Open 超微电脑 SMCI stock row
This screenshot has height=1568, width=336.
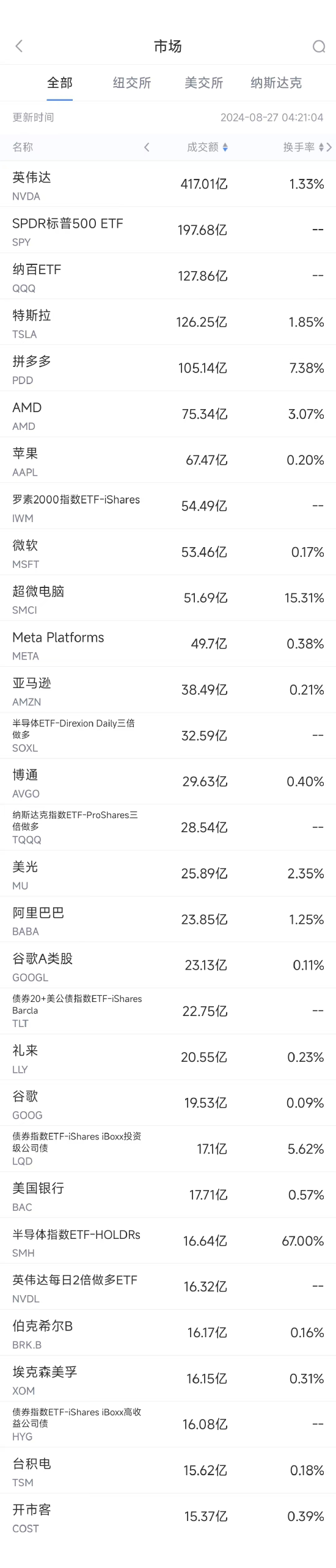point(168,598)
